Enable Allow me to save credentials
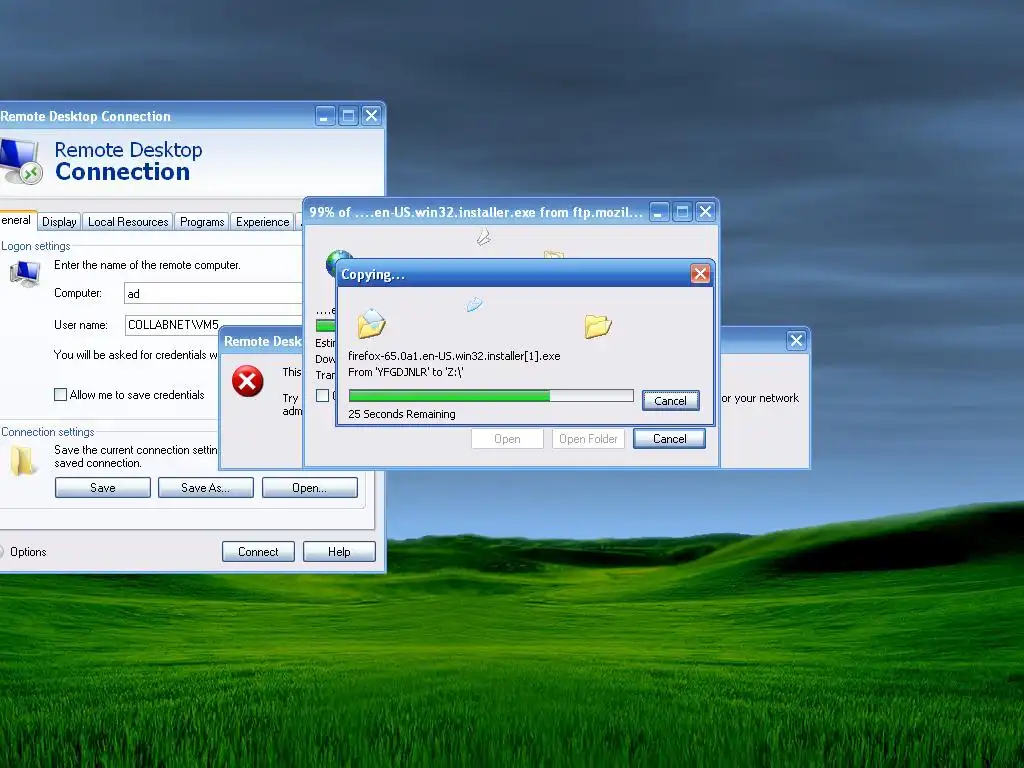 [x=60, y=394]
